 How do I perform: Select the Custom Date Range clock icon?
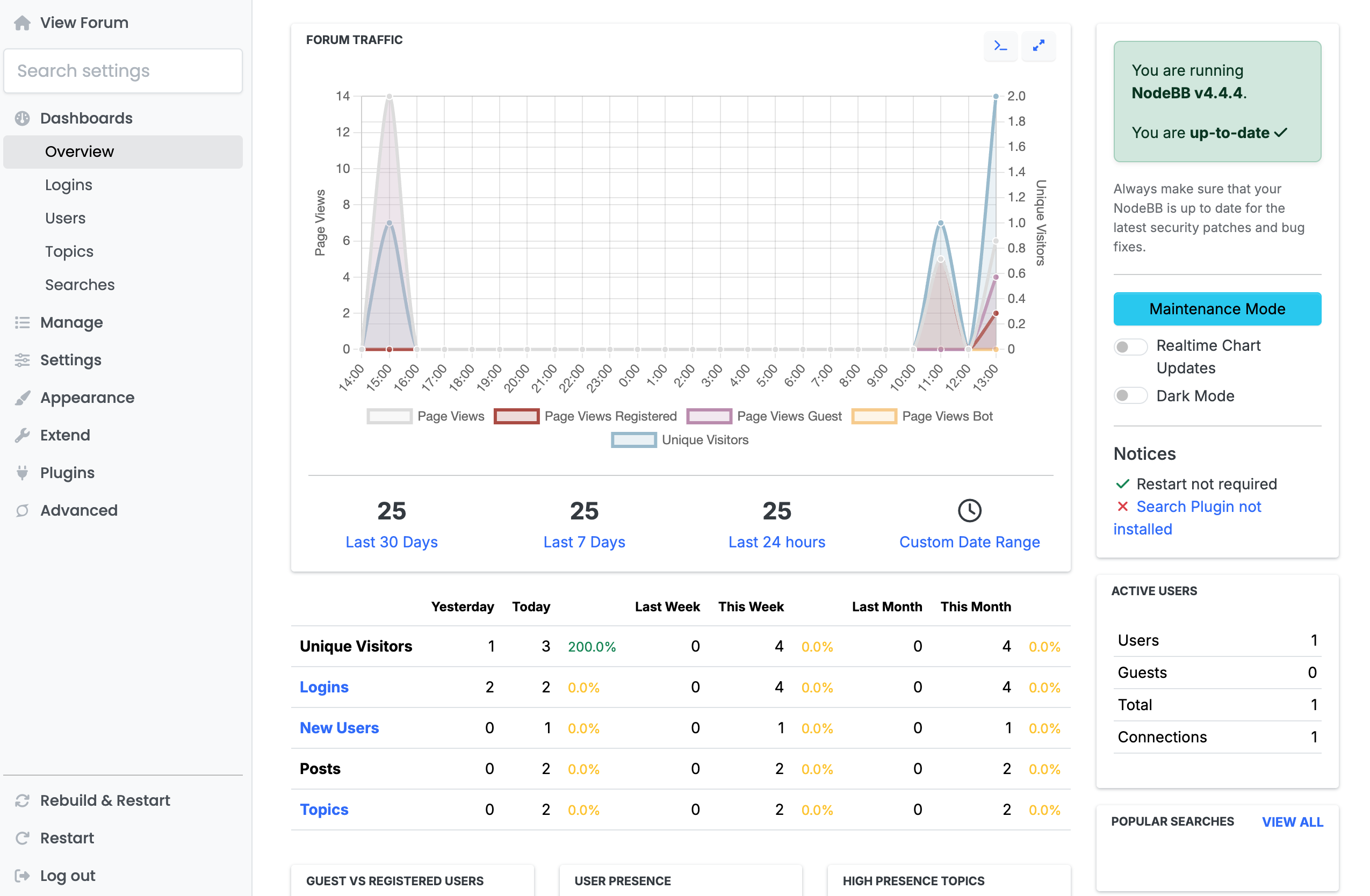[x=969, y=510]
